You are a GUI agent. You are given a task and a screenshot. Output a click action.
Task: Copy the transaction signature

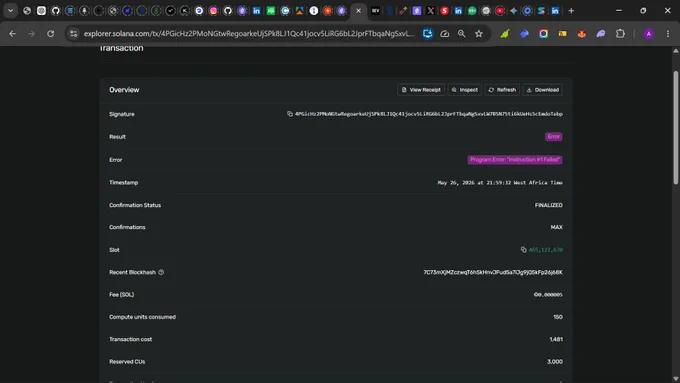tap(290, 114)
